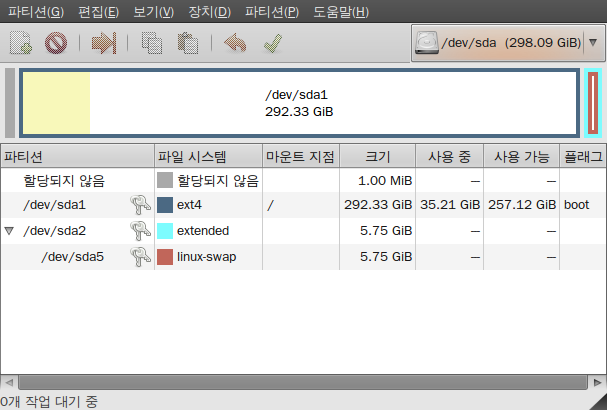Select the /dev/sda1 block in disk map
The width and height of the screenshot is (607, 410).
298,102
